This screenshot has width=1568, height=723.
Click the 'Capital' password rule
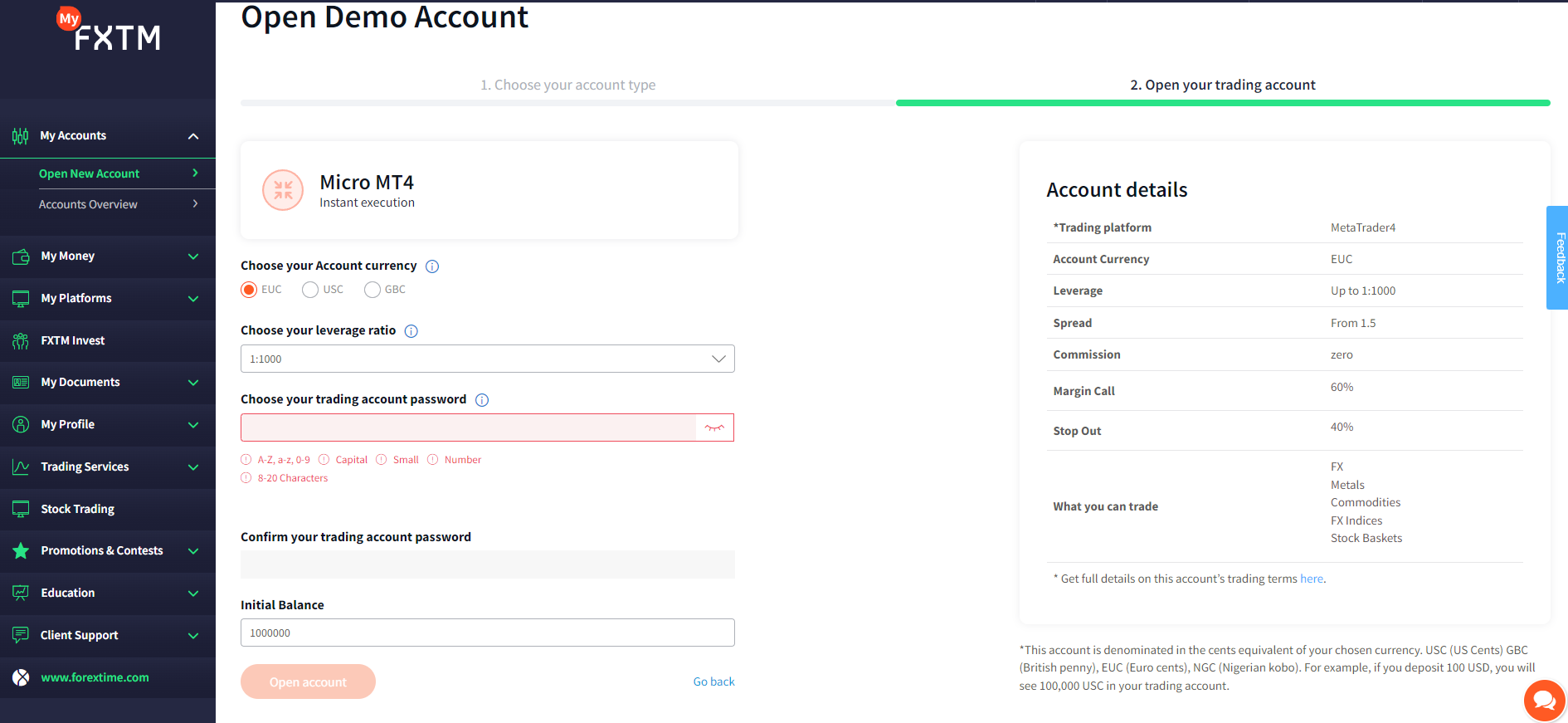coord(352,460)
